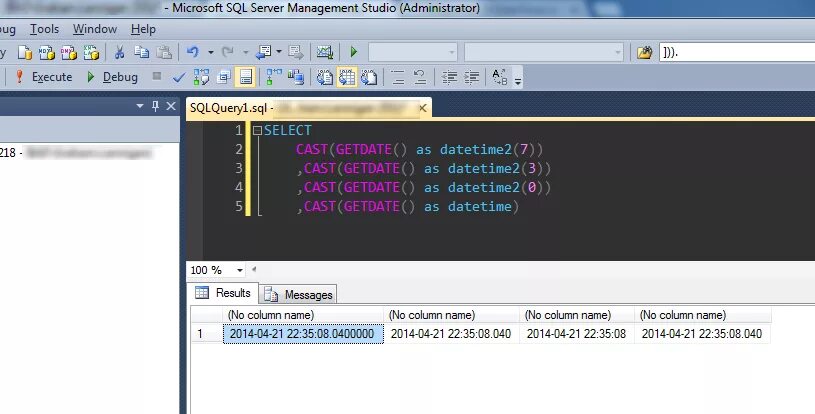Parse the query with checkmark icon
This screenshot has width=815, height=414.
coord(179,77)
